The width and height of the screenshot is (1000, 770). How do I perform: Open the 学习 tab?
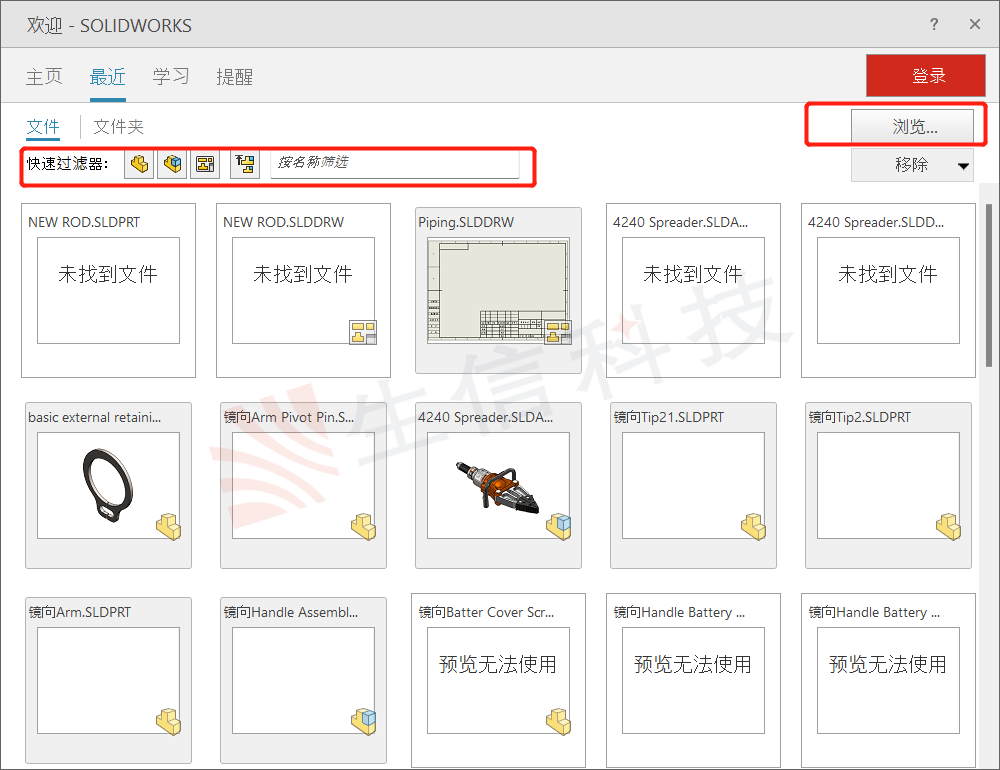pyautogui.click(x=171, y=77)
